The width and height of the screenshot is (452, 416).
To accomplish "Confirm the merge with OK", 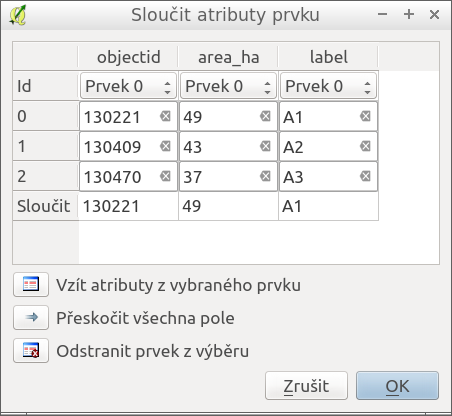I will pos(397,386).
